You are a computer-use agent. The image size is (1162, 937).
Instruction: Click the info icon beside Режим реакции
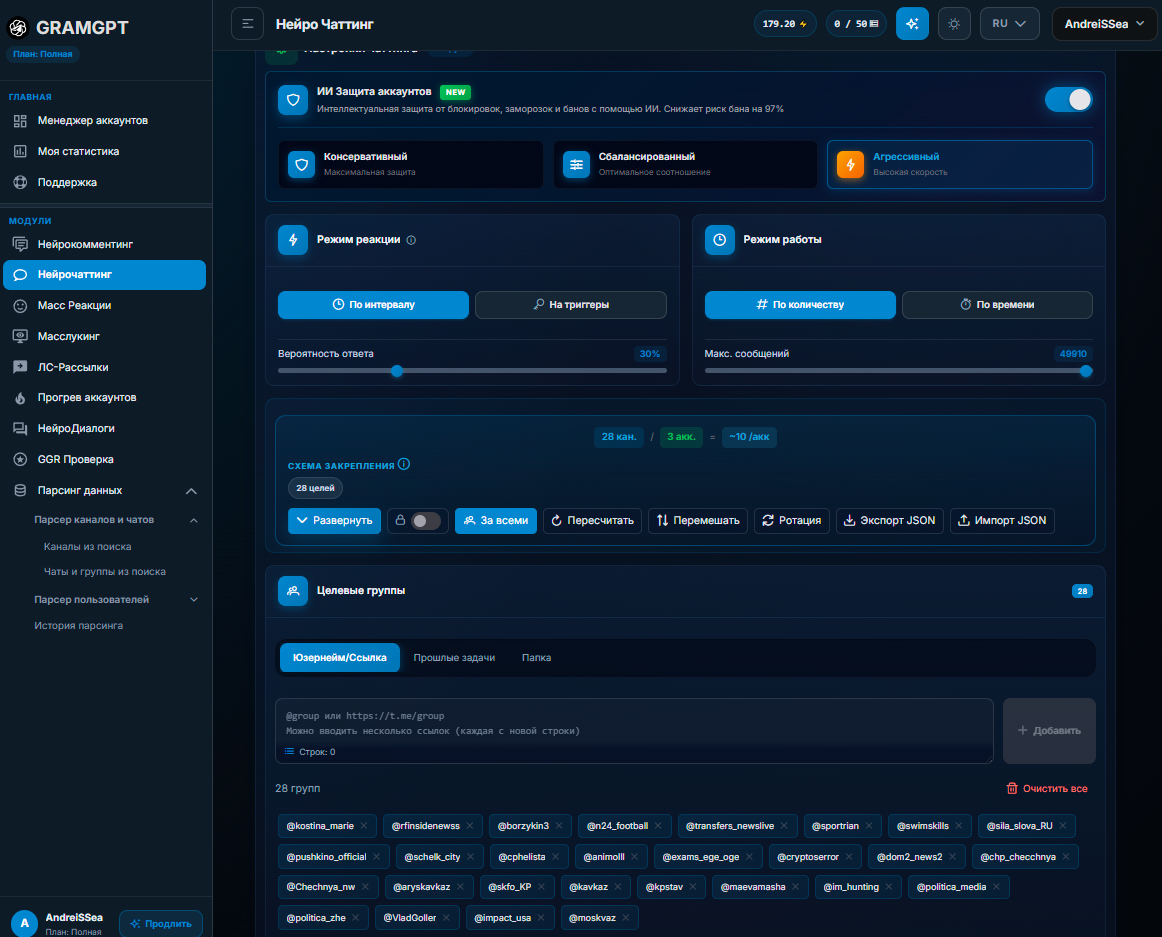(x=411, y=240)
